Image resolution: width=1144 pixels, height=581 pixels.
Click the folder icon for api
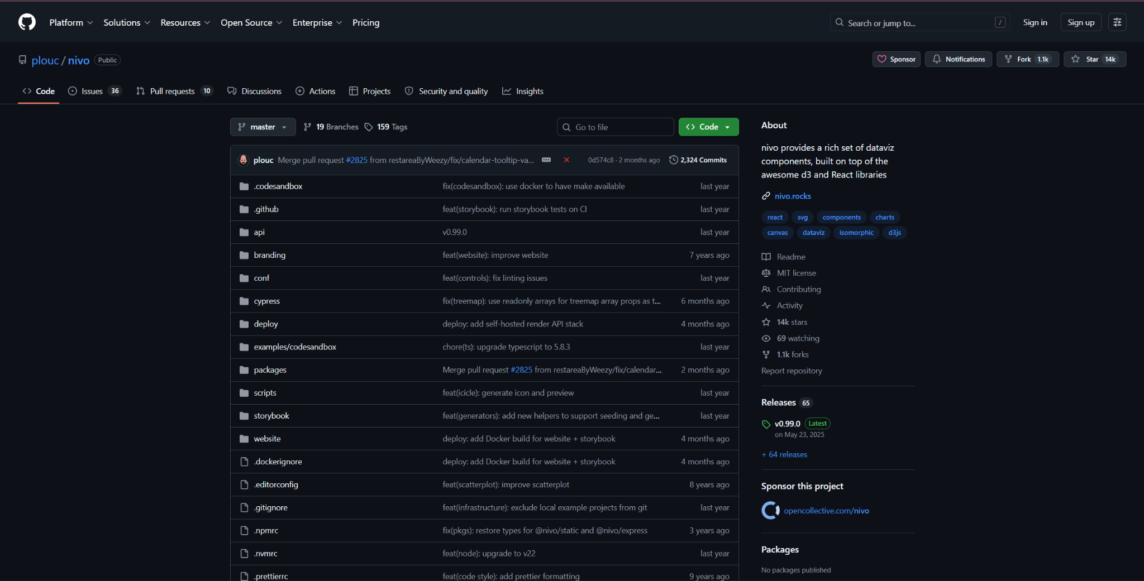point(244,232)
